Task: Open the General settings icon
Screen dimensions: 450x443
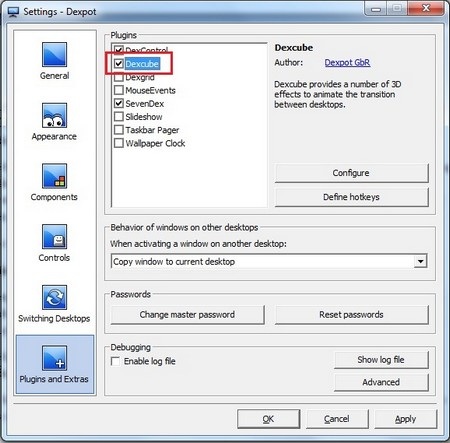Action: [54, 55]
